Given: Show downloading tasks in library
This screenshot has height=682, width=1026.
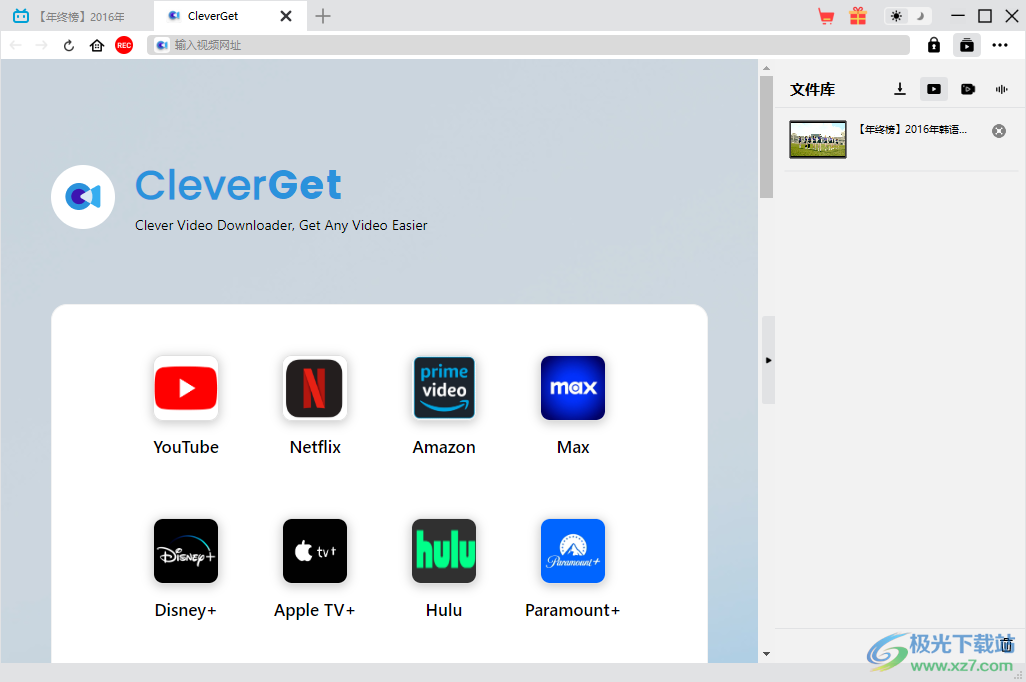Looking at the screenshot, I should point(900,89).
